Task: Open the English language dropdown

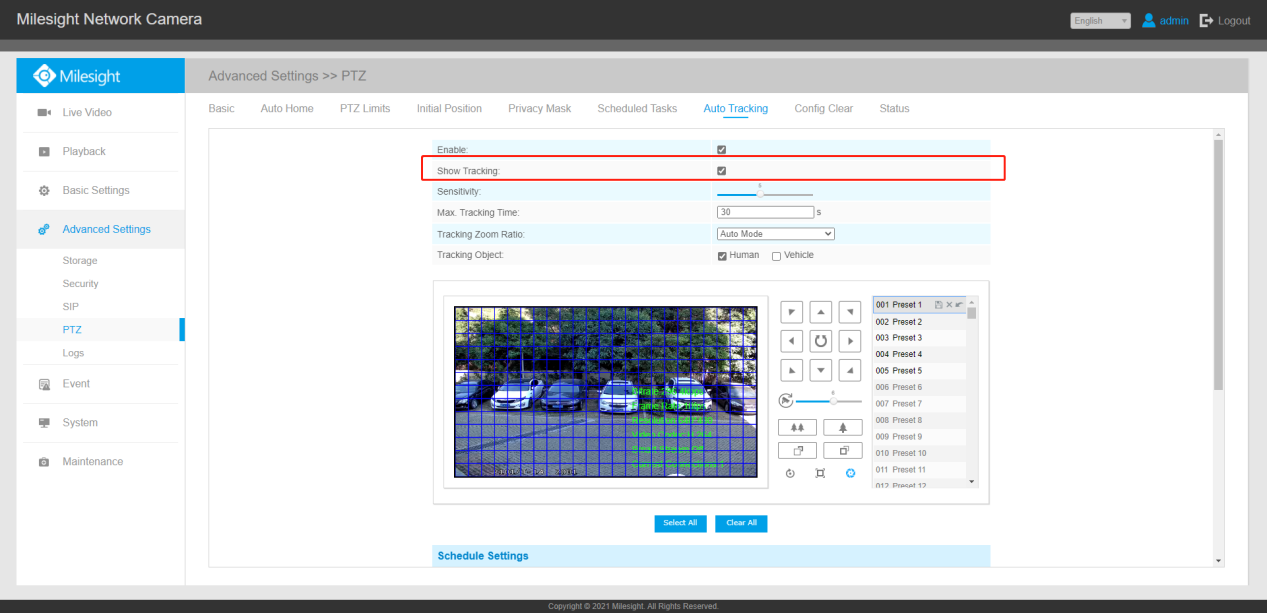Action: tap(1100, 20)
